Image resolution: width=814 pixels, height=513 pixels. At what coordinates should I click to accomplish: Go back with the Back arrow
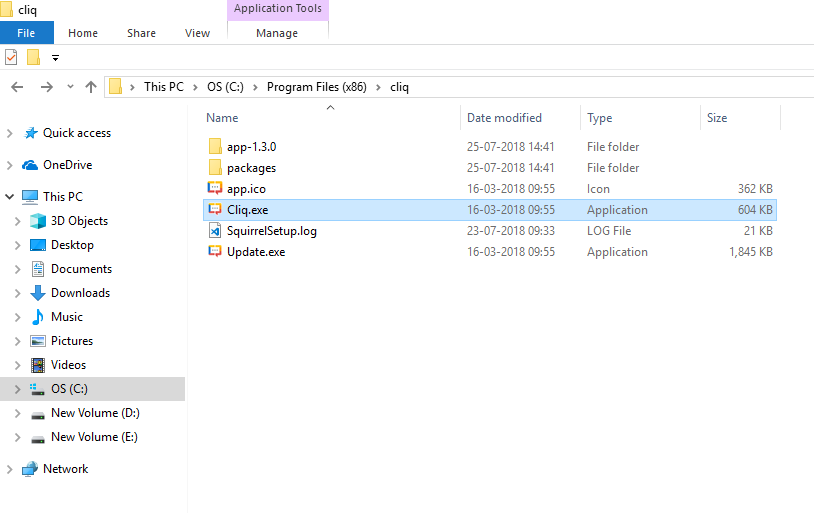17,87
